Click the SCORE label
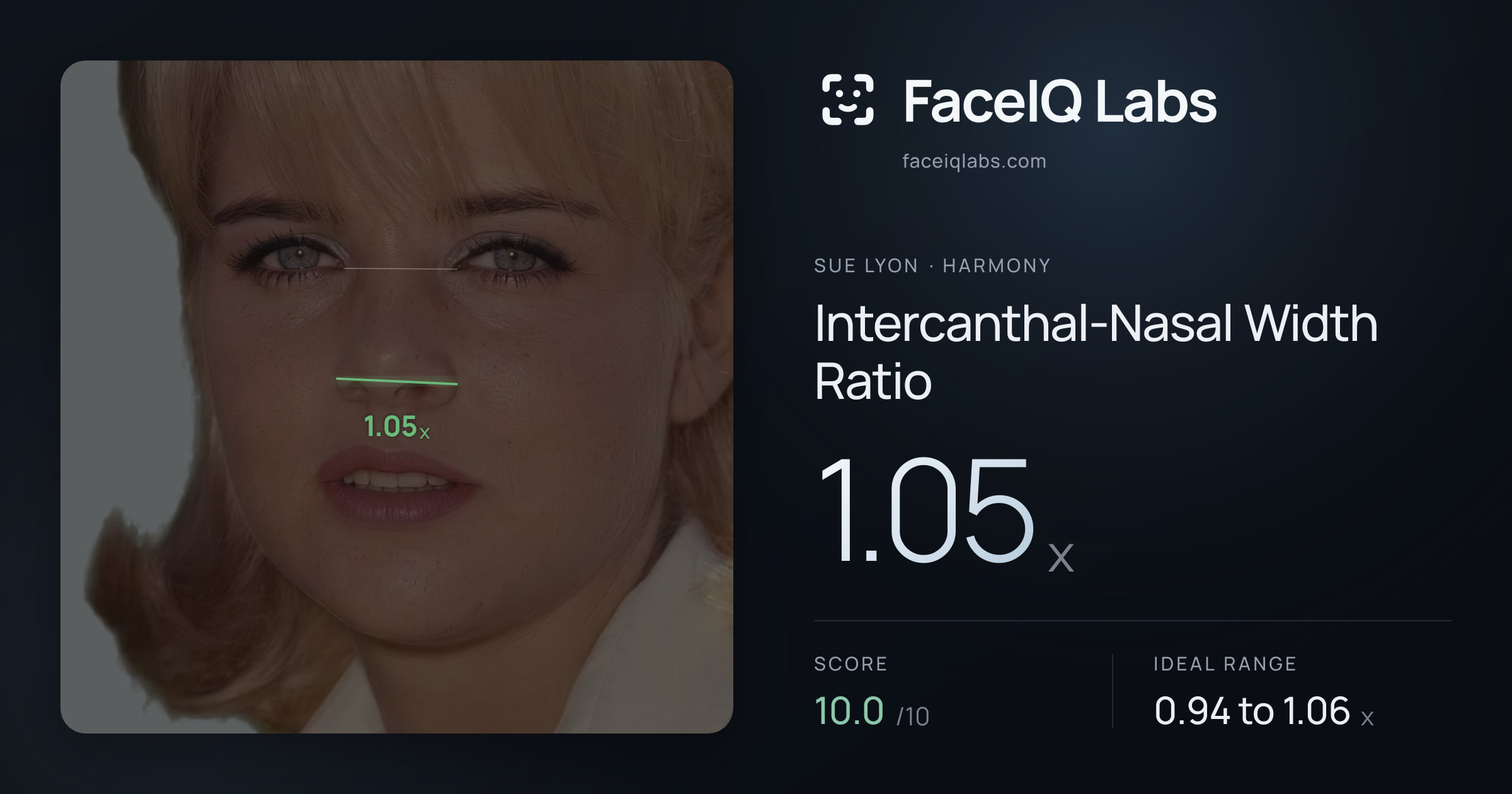The width and height of the screenshot is (1512, 794). 850,664
